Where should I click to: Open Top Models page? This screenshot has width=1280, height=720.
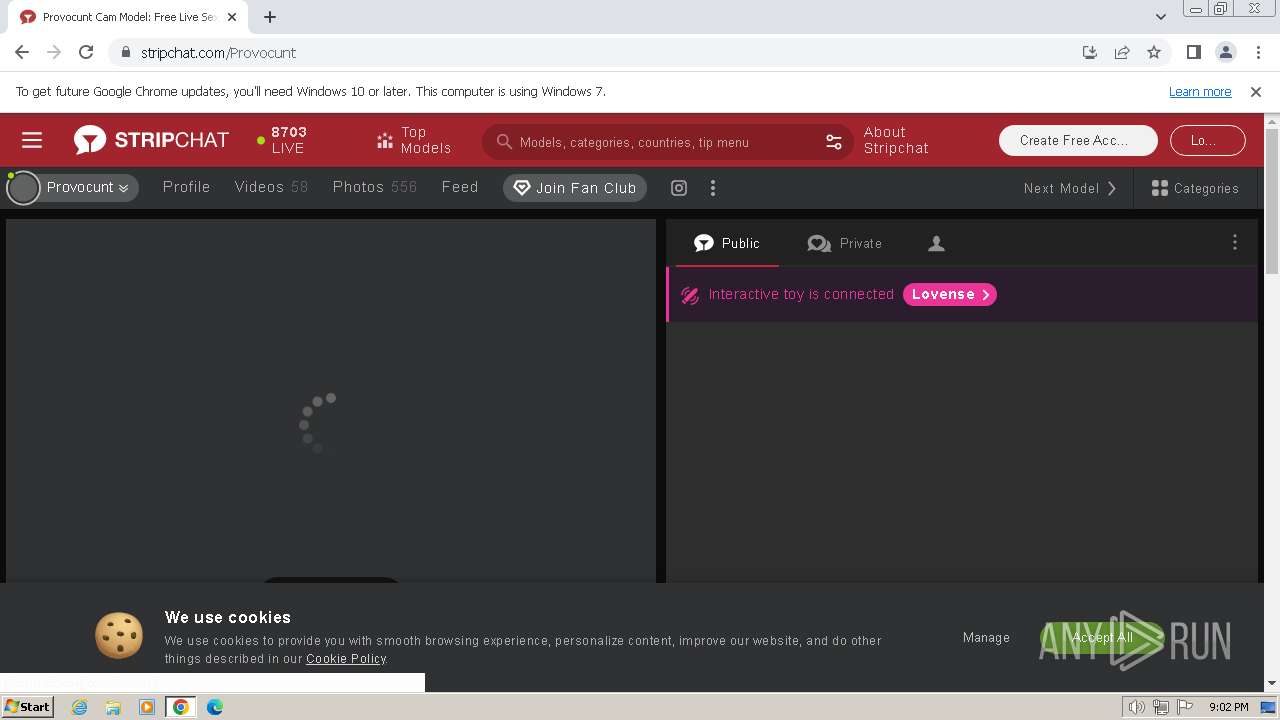click(413, 140)
